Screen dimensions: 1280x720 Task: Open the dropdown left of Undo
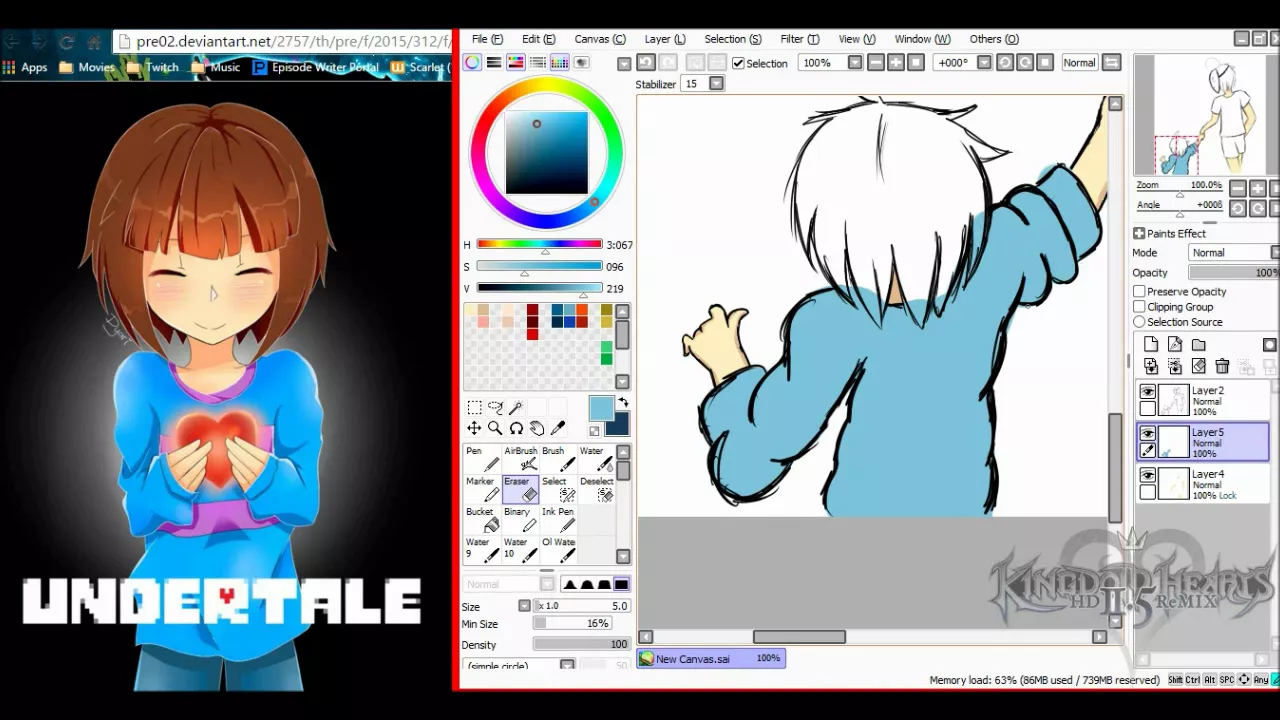tap(624, 63)
